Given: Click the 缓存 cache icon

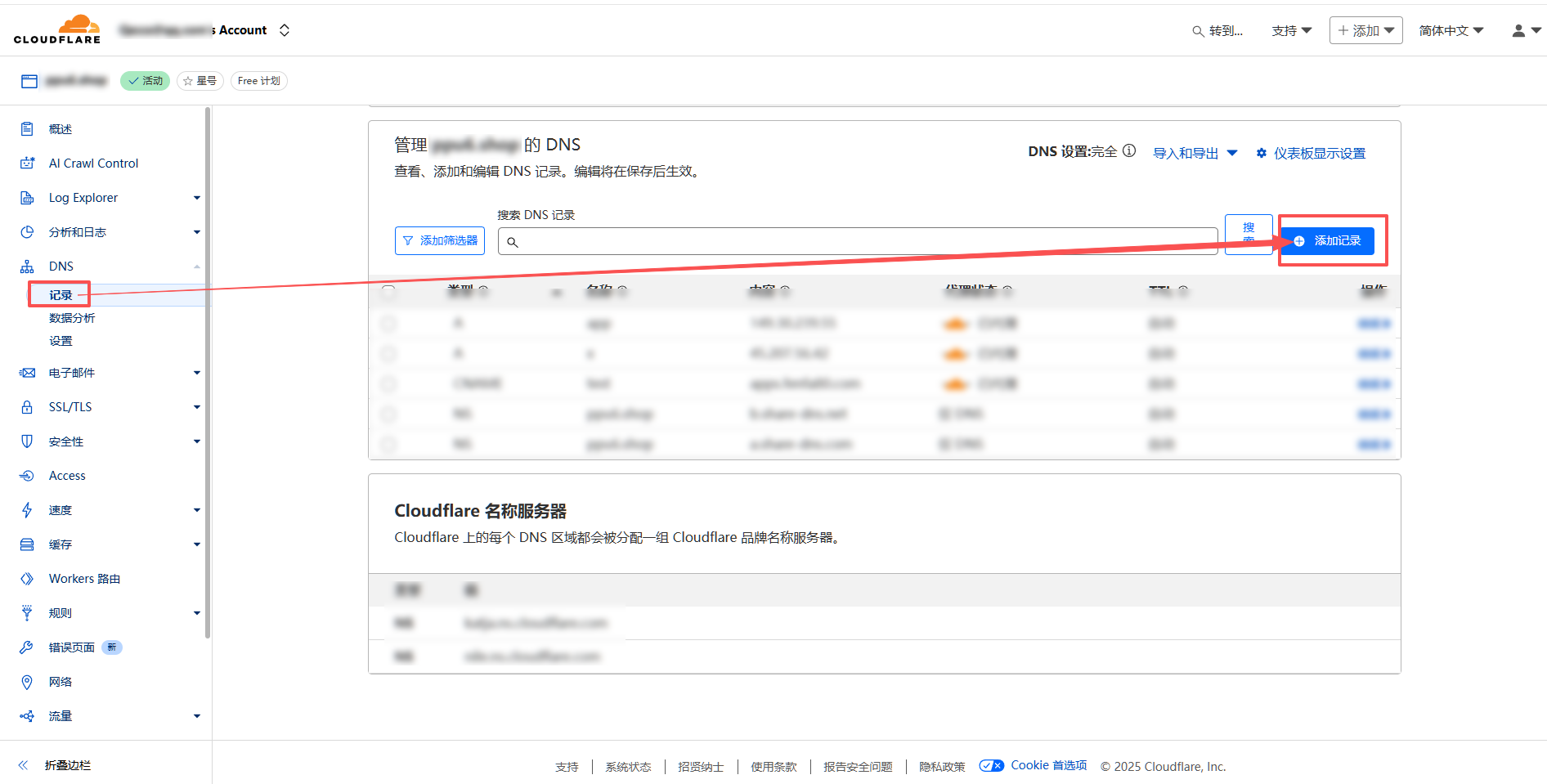Looking at the screenshot, I should tap(27, 544).
